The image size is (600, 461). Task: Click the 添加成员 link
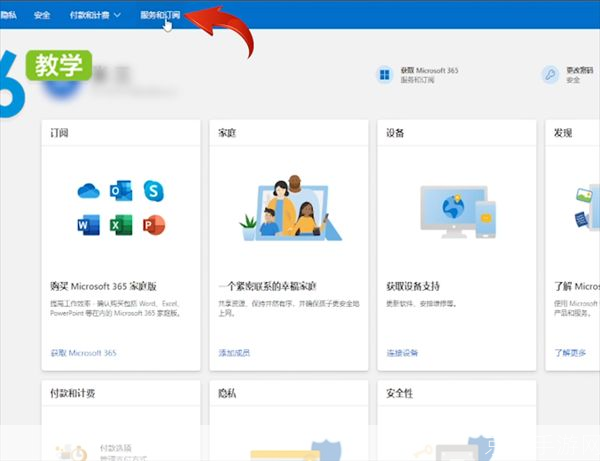click(x=234, y=353)
